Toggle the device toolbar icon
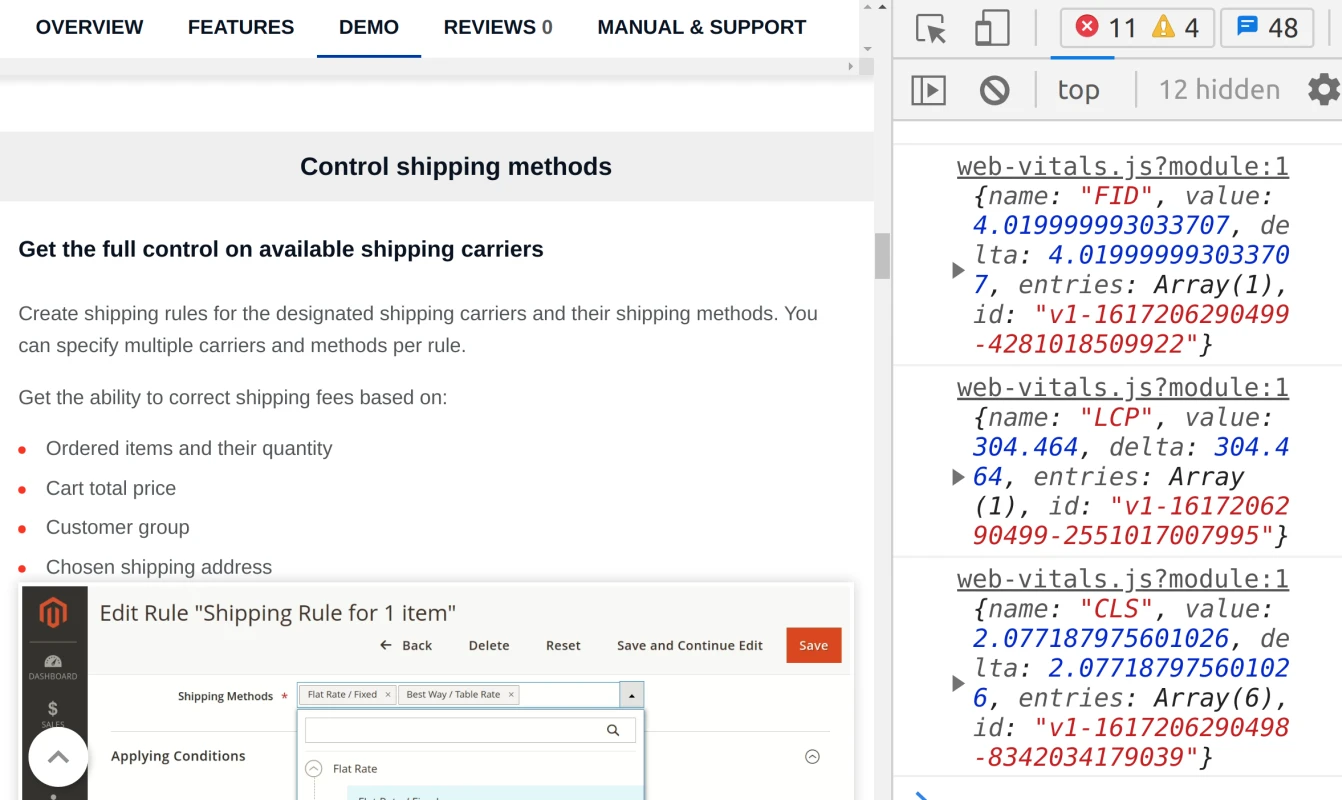The height and width of the screenshot is (800, 1342). [x=991, y=28]
